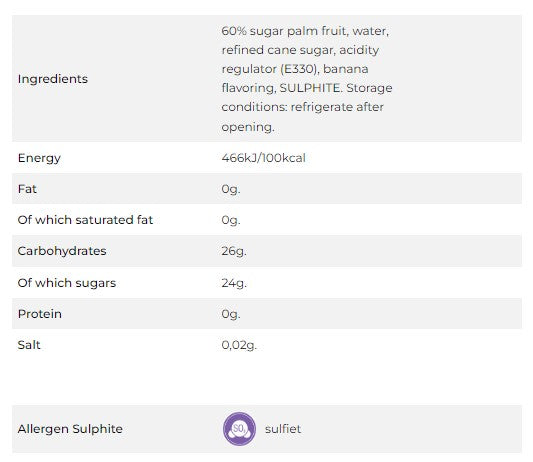The height and width of the screenshot is (462, 533).
Task: Click the 'Of which sugars' label
Action: [x=67, y=283]
